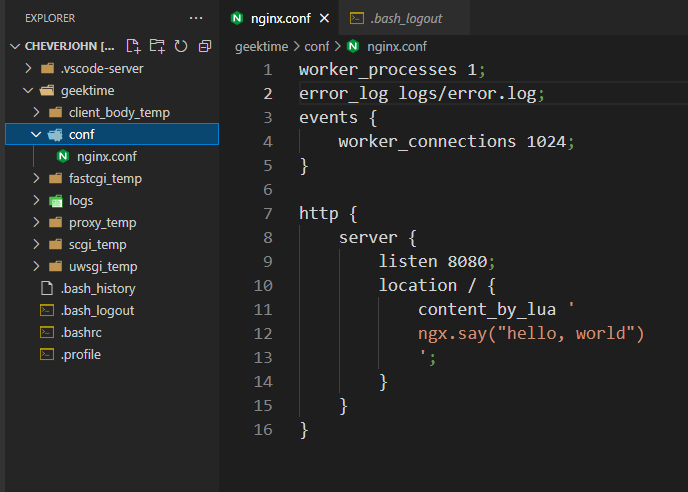Select the logs folder name
This screenshot has height=492, width=688.
coord(81,201)
